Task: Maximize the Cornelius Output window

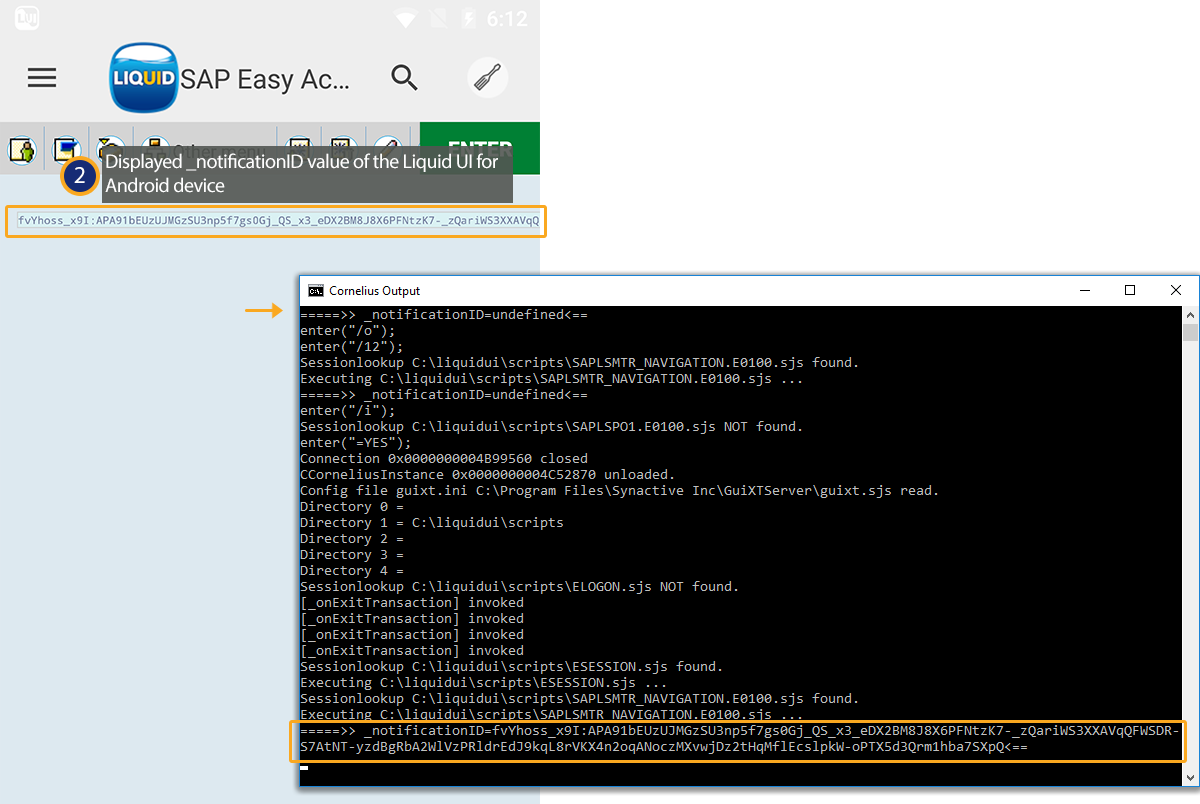Action: [1130, 290]
